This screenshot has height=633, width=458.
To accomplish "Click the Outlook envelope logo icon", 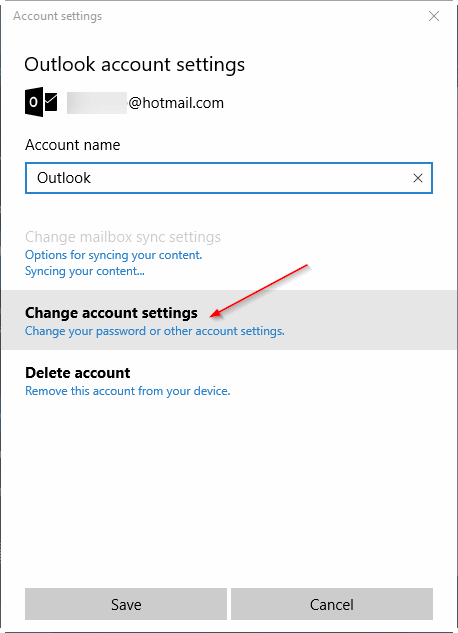I will (41, 102).
